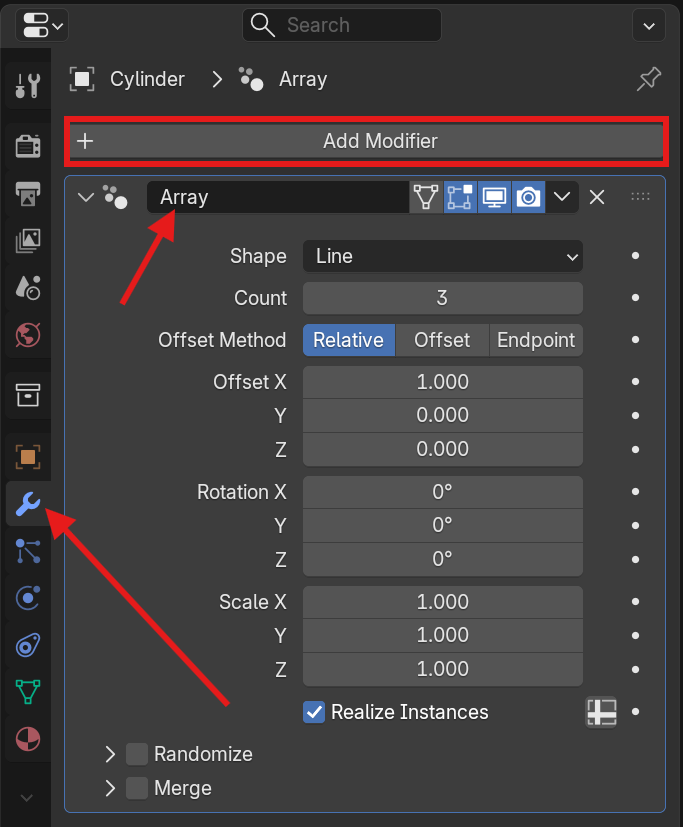Image resolution: width=683 pixels, height=827 pixels.
Task: Uncheck the Realize Instances checkbox
Action: point(314,712)
